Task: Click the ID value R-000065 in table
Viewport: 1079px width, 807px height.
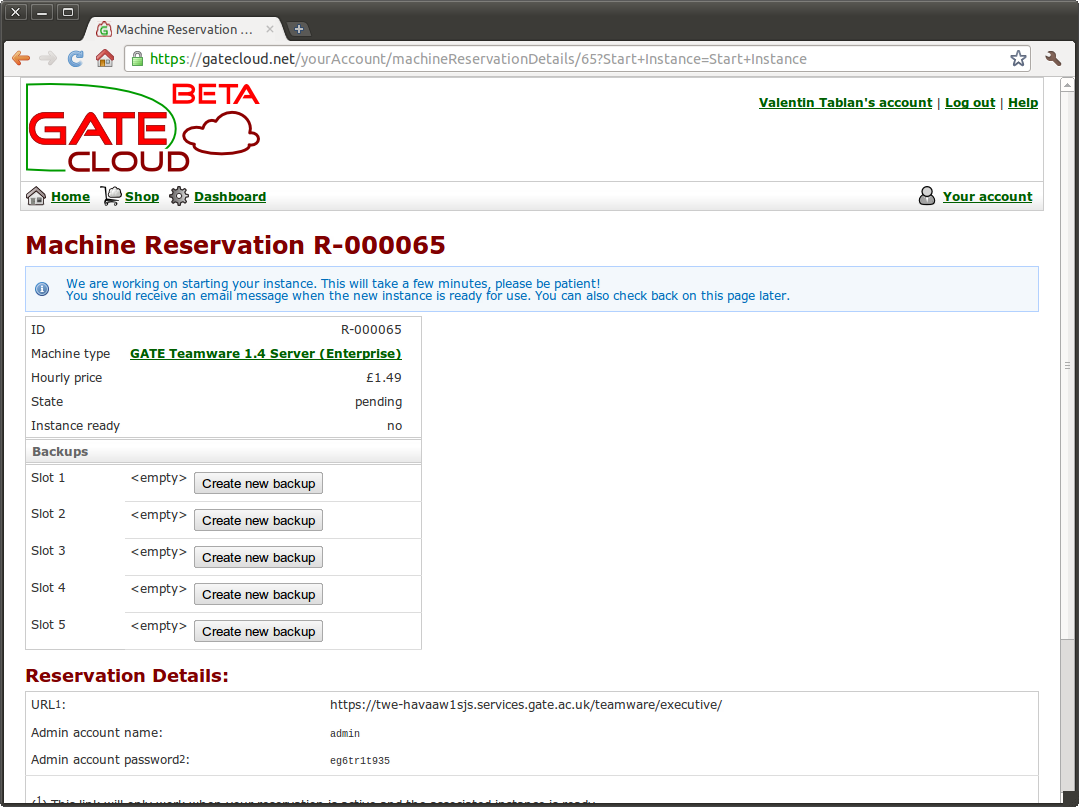Action: [372, 330]
